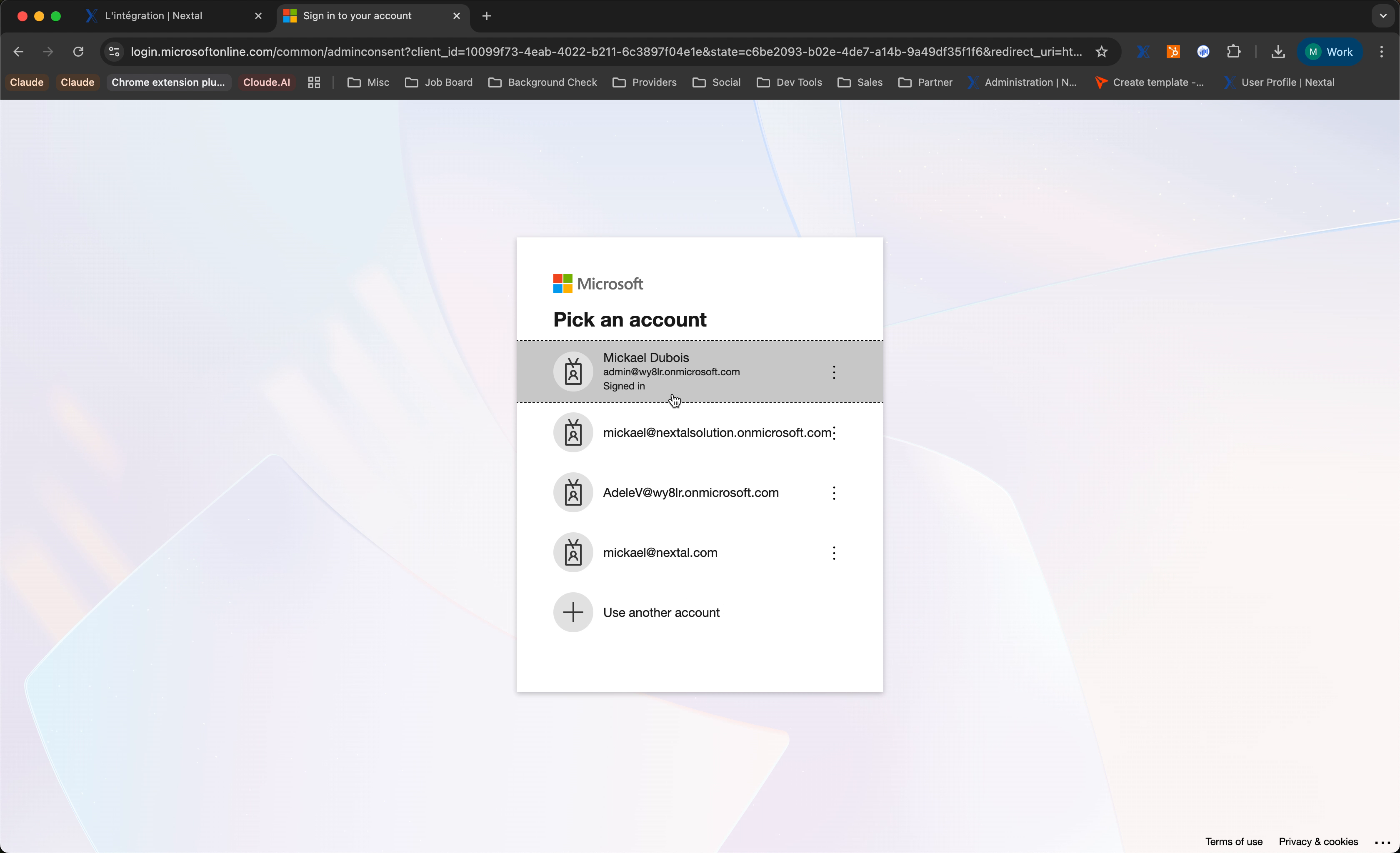This screenshot has width=1400, height=853.
Task: Go back using the navigation arrow
Action: (x=19, y=52)
